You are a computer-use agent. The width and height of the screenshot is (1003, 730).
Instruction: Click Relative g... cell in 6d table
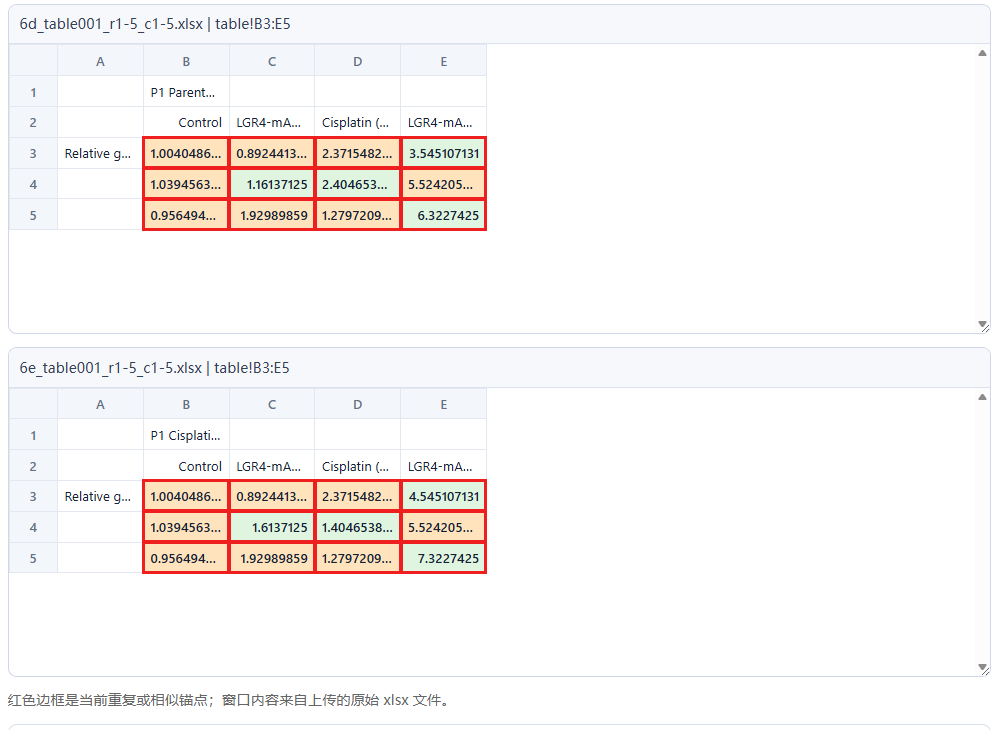(100, 154)
